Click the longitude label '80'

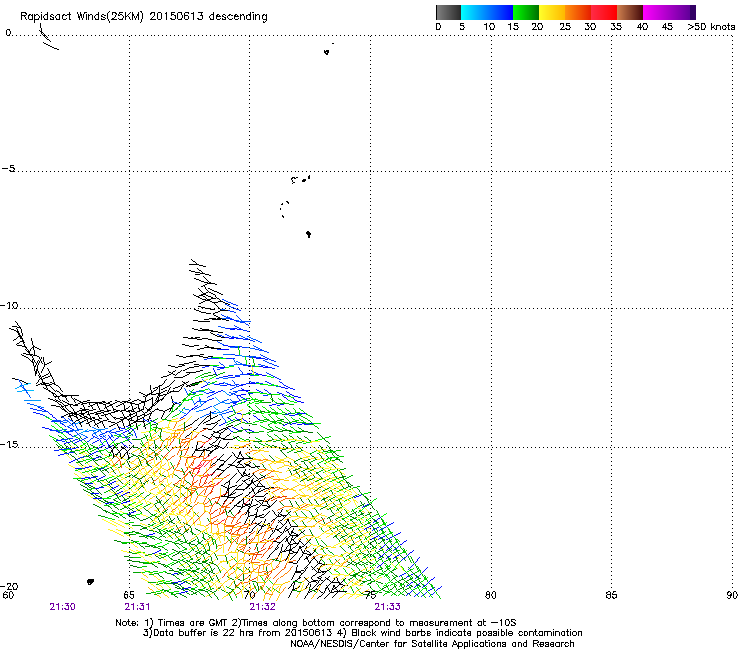491,595
